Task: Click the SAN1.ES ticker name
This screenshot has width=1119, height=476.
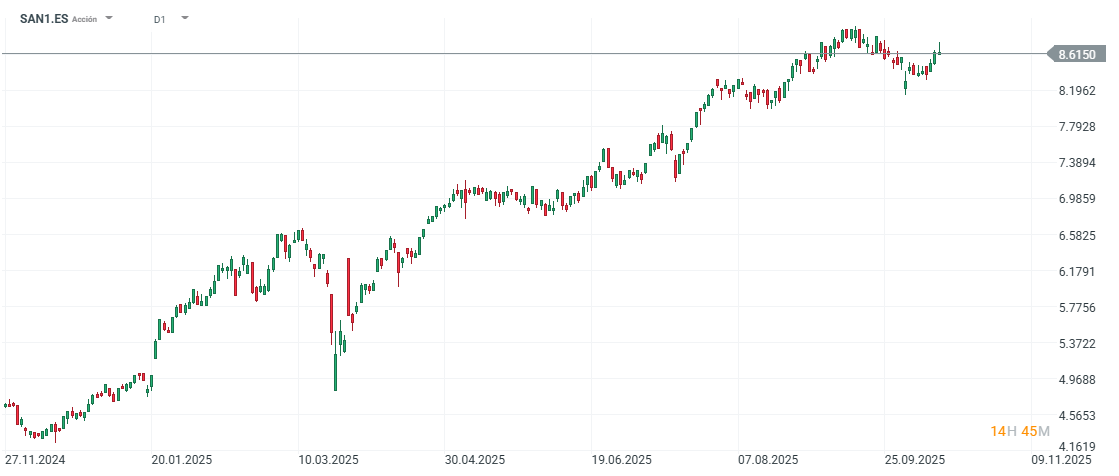Action: click(44, 19)
